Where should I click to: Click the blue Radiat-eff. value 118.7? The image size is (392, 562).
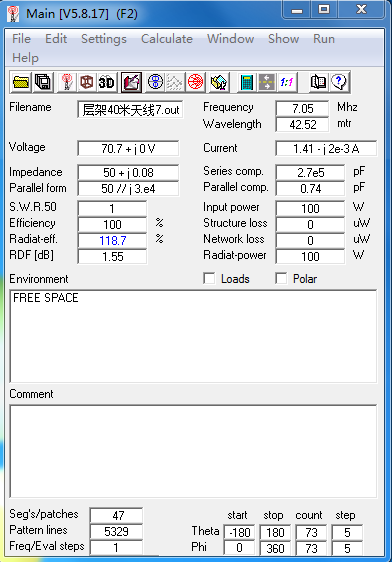click(113, 240)
